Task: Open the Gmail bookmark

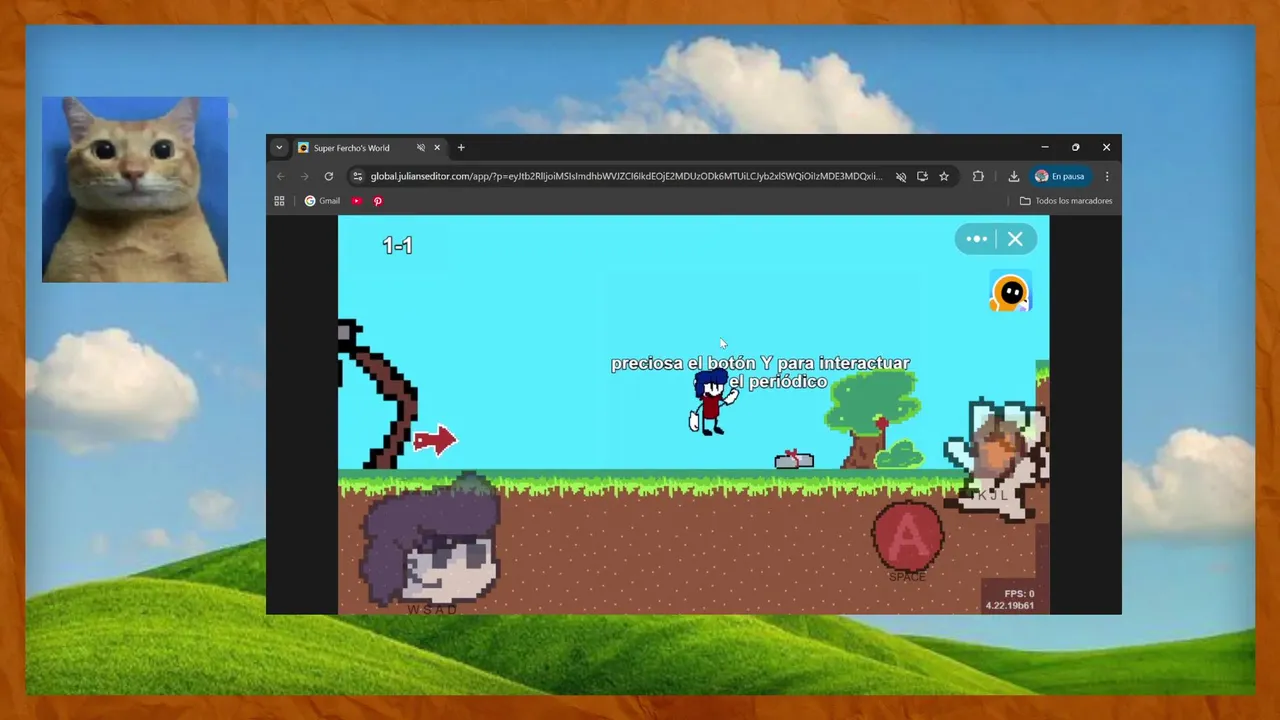Action: 322,201
